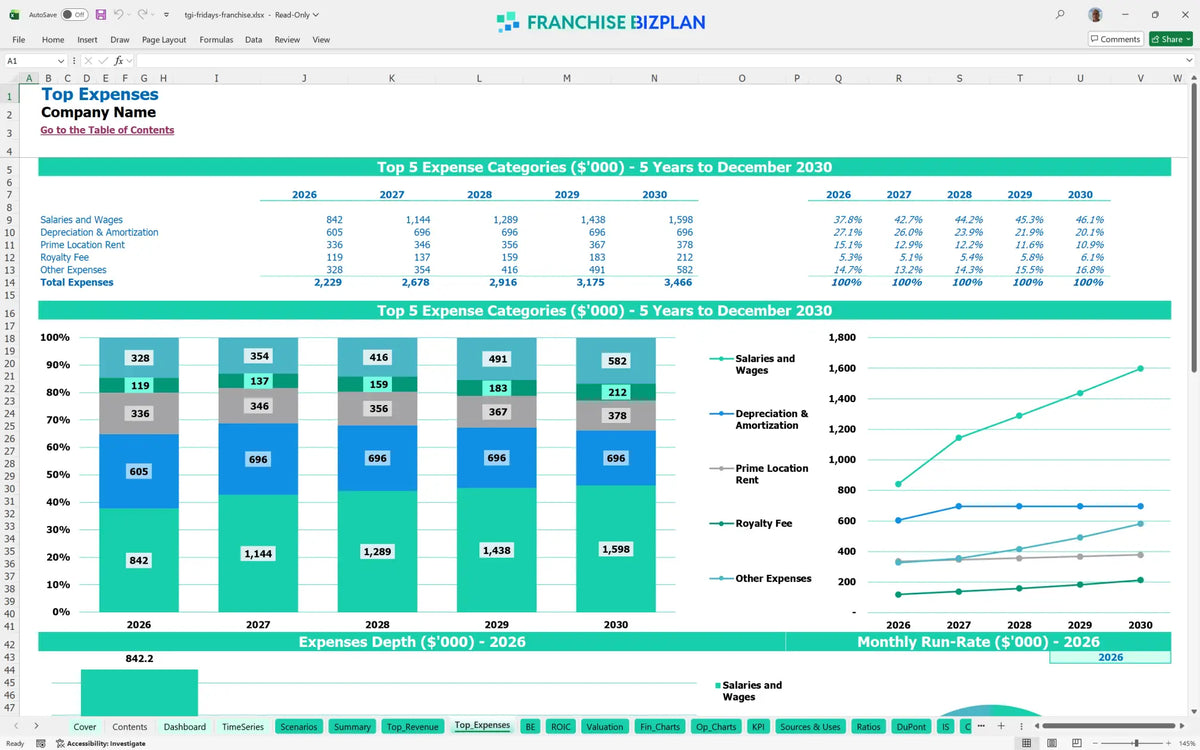This screenshot has width=1200, height=750.
Task: Switch to the Cover sheet tab
Action: coord(85,727)
